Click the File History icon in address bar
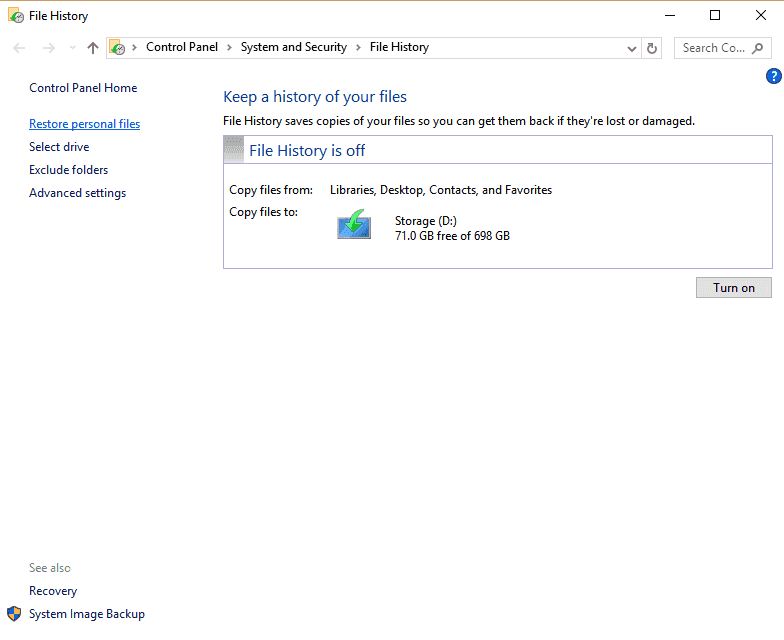 click(x=117, y=48)
